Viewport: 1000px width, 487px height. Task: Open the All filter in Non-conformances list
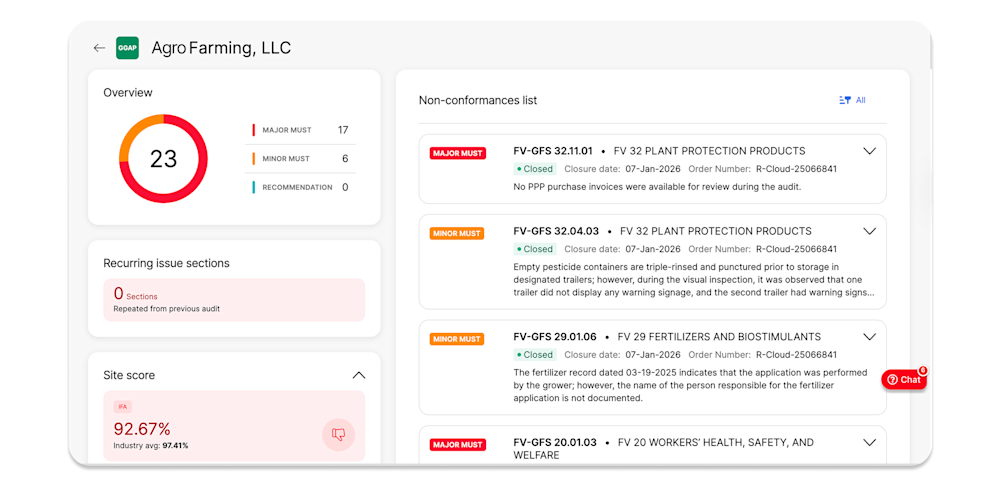click(852, 100)
